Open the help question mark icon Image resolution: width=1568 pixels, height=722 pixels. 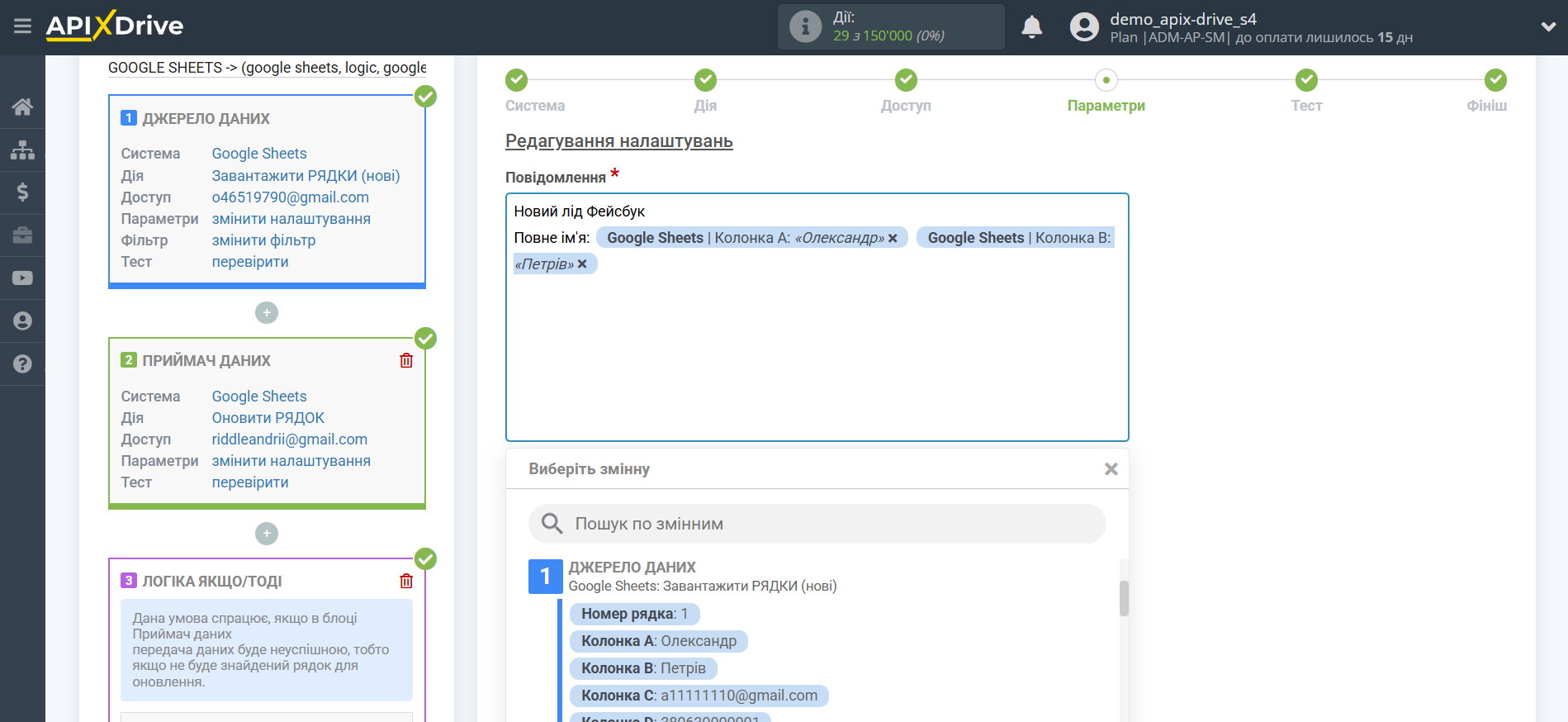tap(22, 364)
